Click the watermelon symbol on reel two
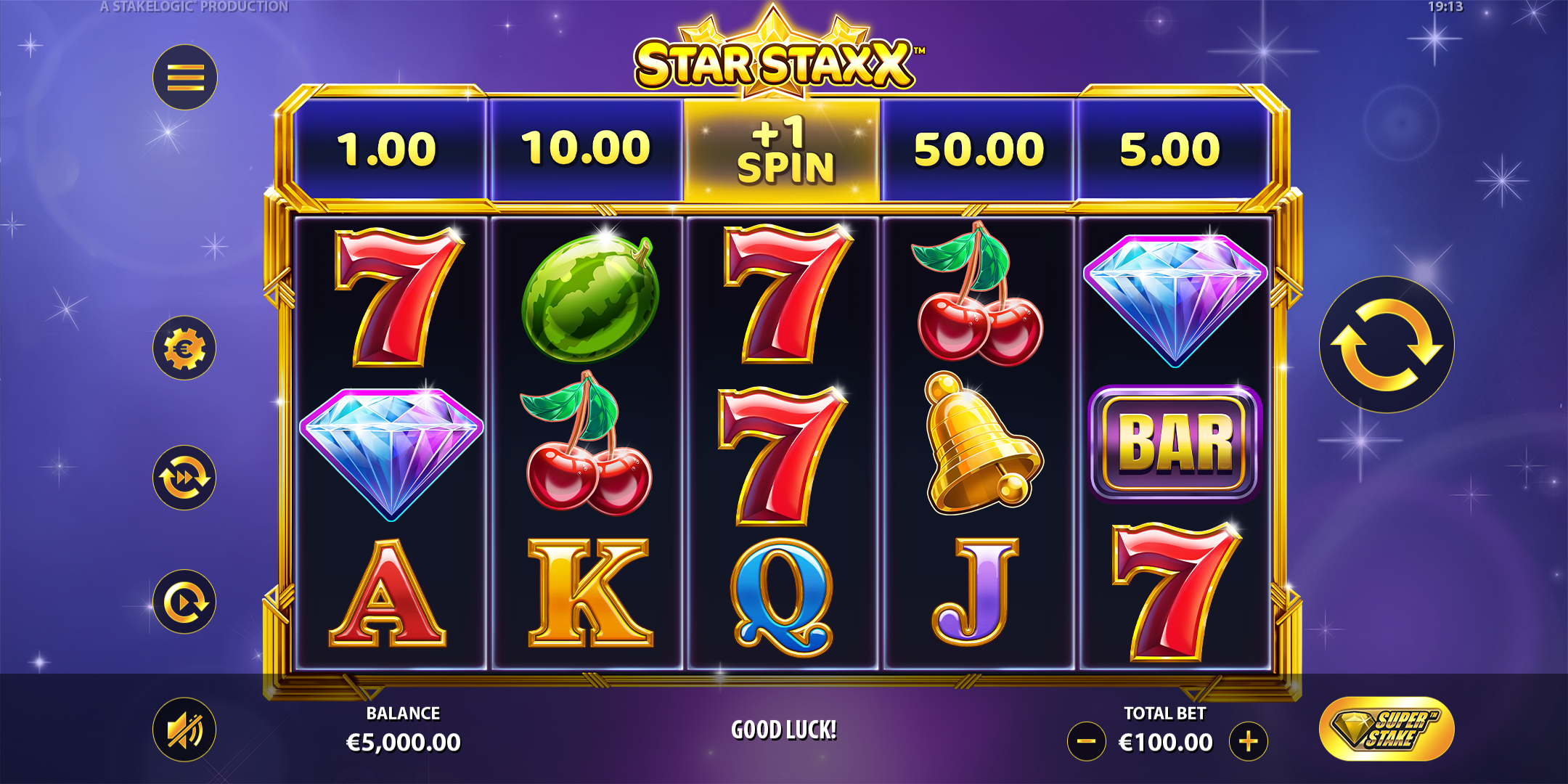The width and height of the screenshot is (1568, 784). point(590,296)
